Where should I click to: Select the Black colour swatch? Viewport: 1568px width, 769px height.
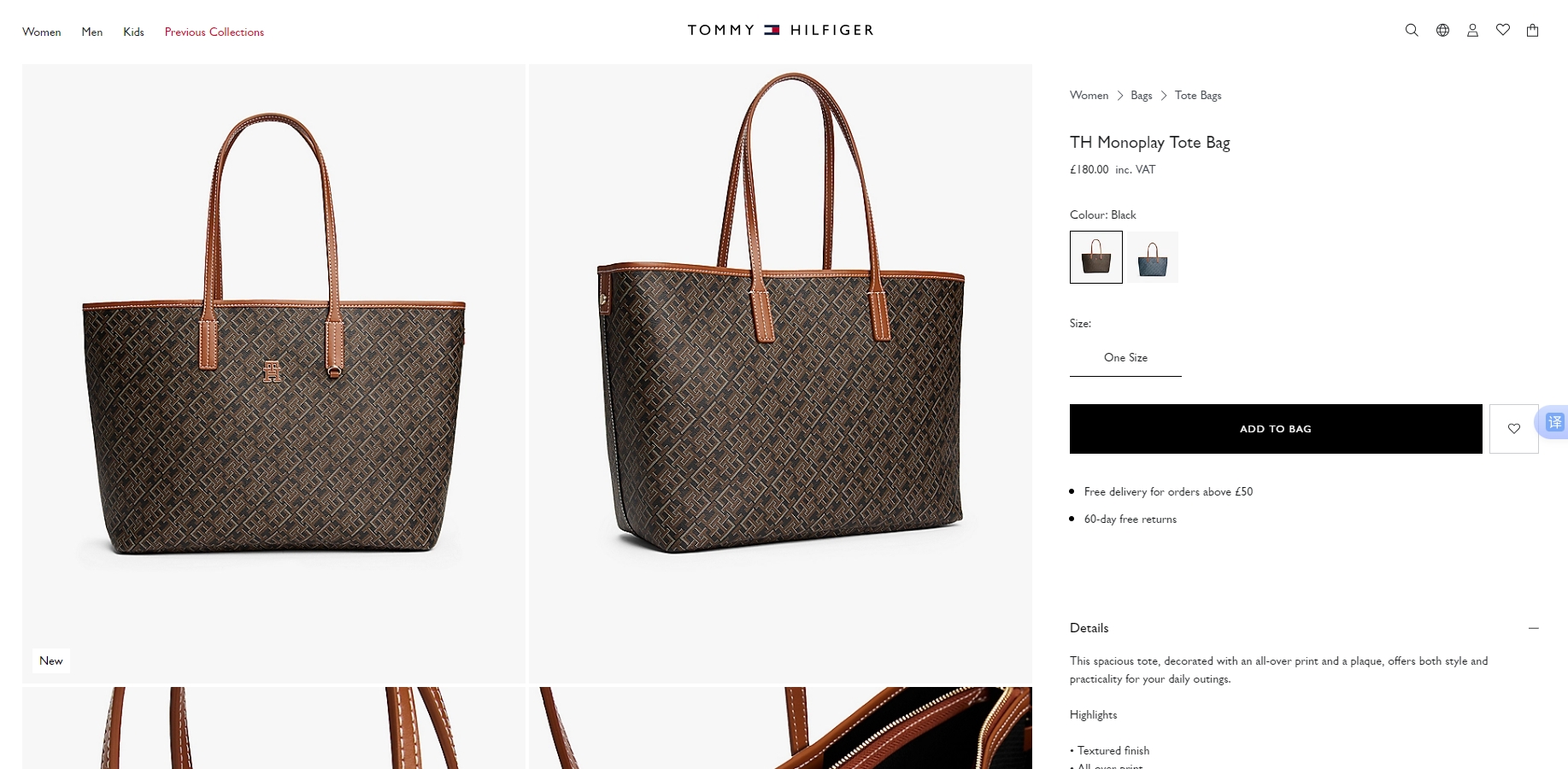(1096, 257)
